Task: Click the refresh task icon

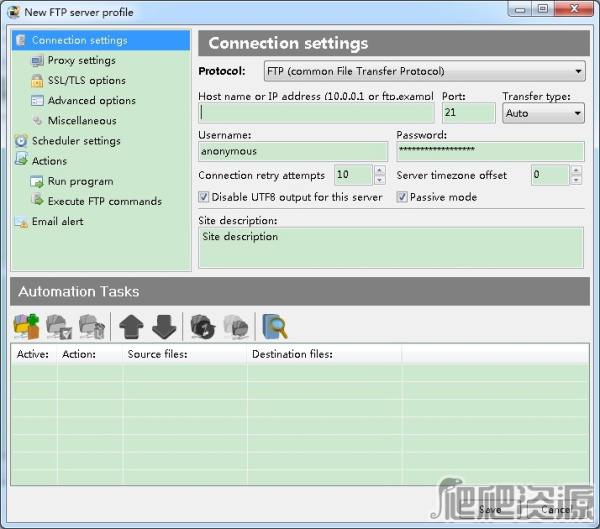Action: pos(203,326)
